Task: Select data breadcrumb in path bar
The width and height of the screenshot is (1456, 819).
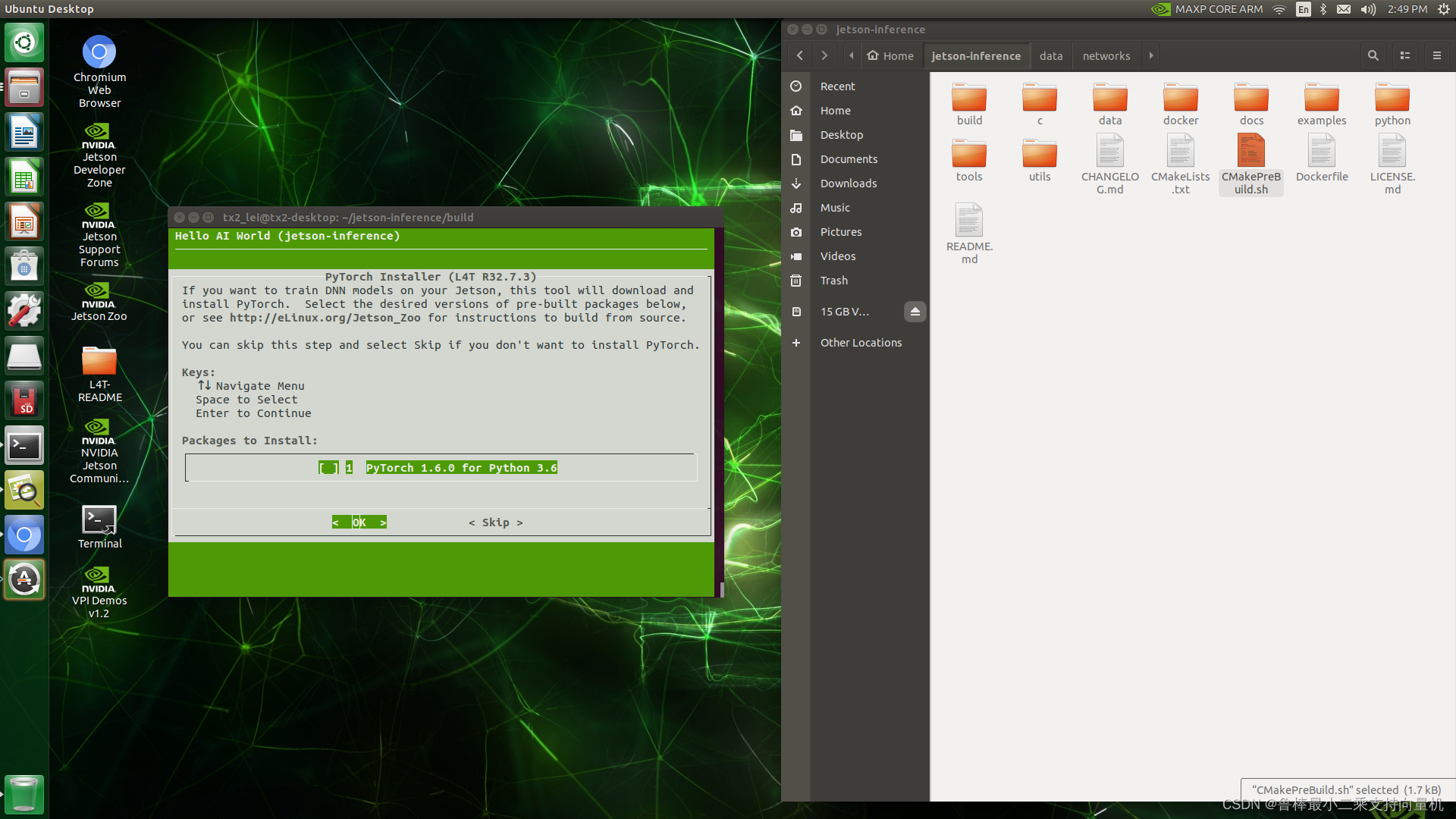Action: click(x=1051, y=55)
